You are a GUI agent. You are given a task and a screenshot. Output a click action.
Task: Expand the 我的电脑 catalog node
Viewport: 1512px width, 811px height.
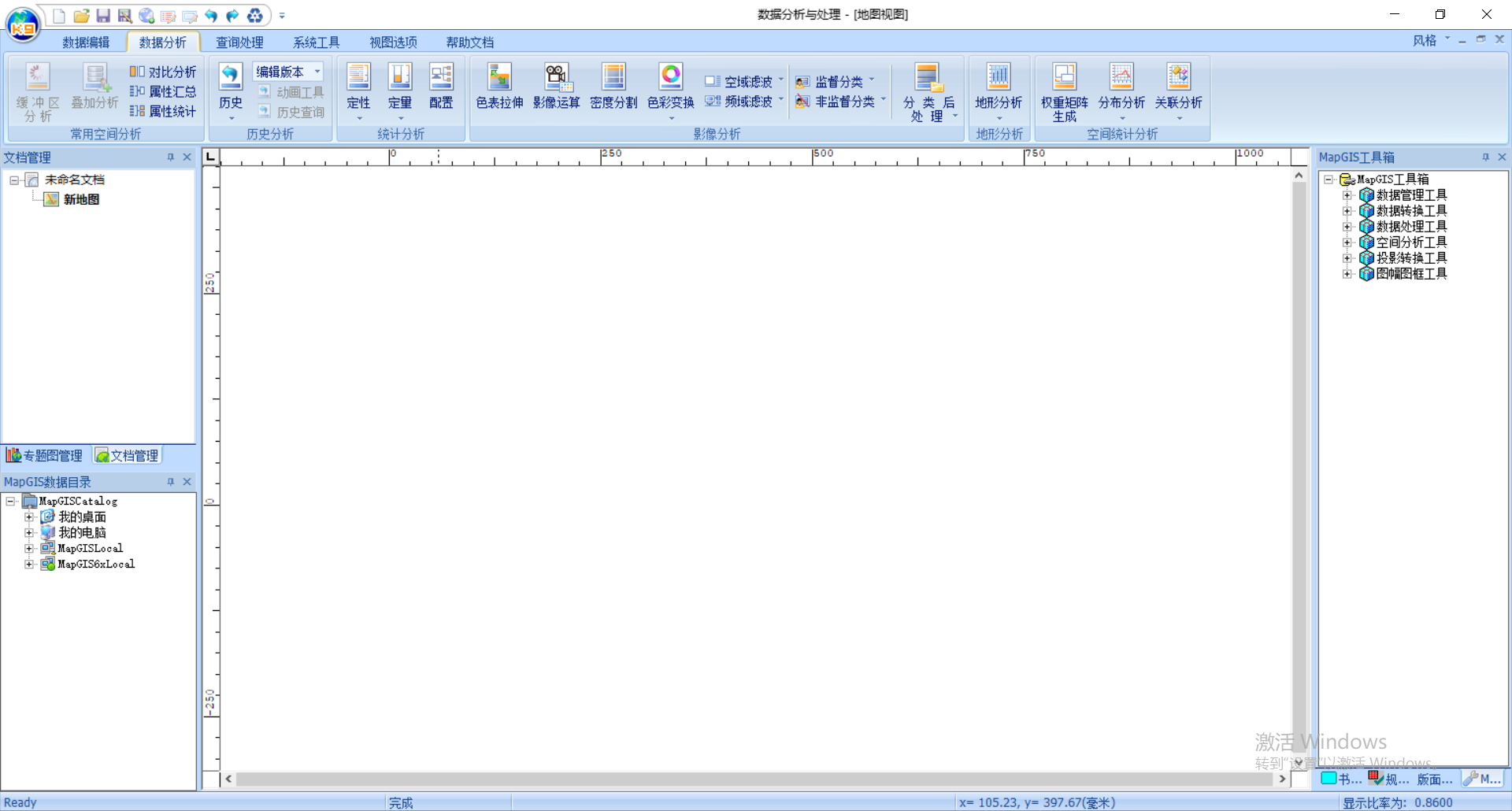point(29,533)
